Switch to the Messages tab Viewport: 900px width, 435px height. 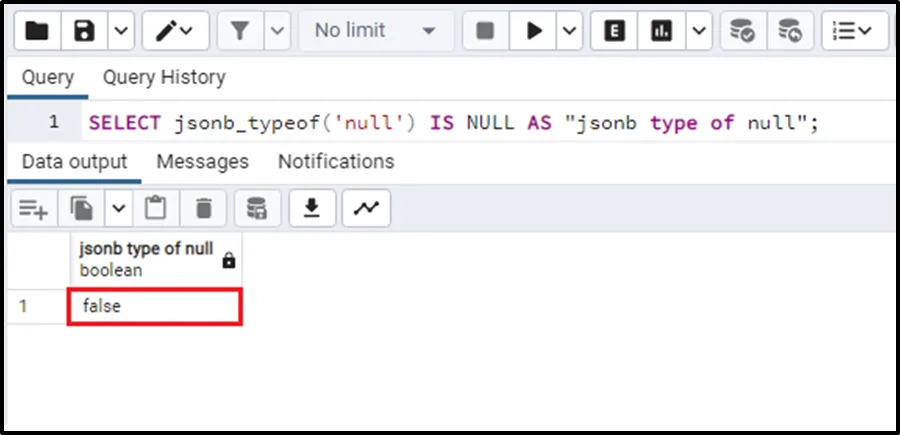pyautogui.click(x=202, y=161)
